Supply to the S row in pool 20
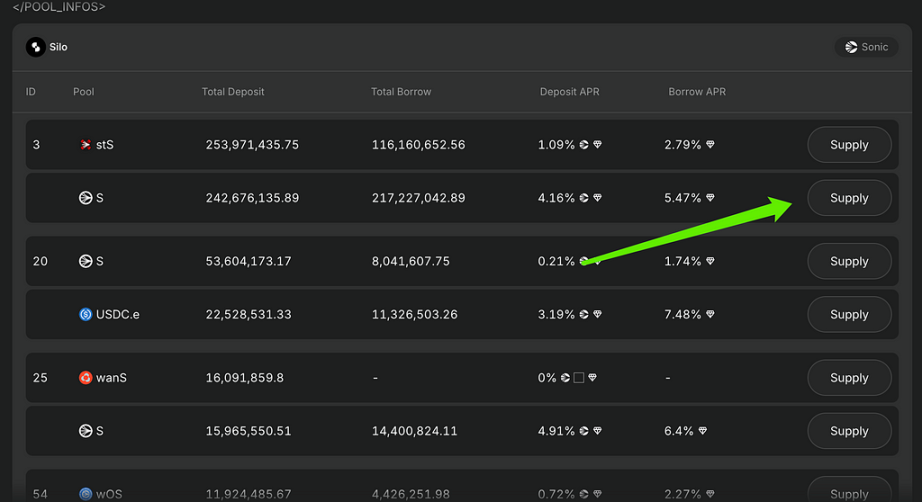 tap(849, 261)
